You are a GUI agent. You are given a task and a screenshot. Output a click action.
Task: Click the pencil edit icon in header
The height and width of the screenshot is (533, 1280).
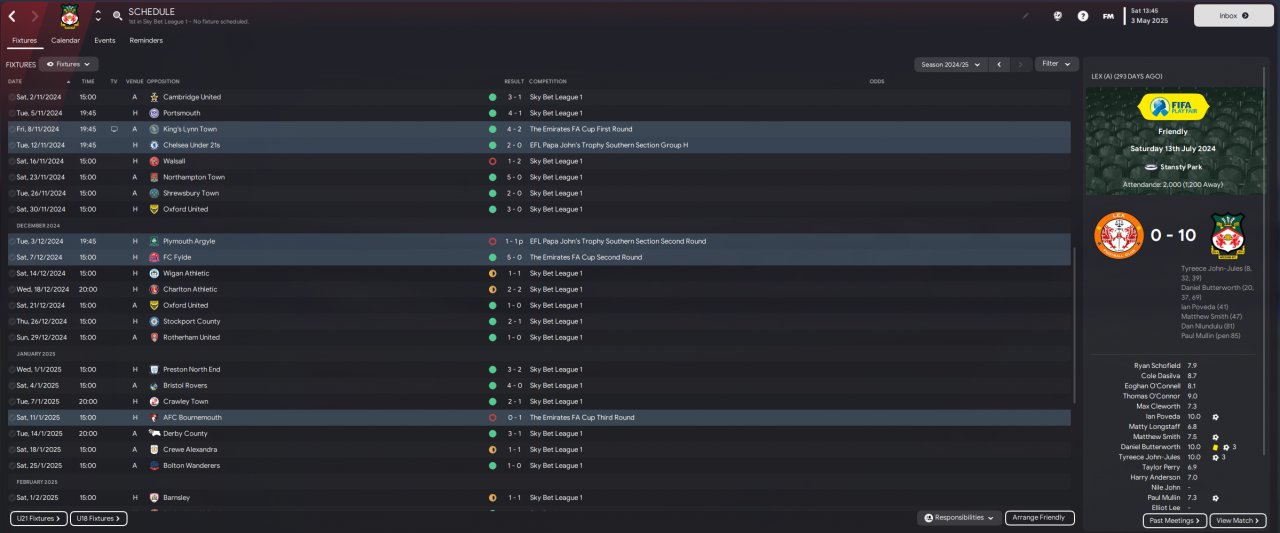click(x=1025, y=16)
